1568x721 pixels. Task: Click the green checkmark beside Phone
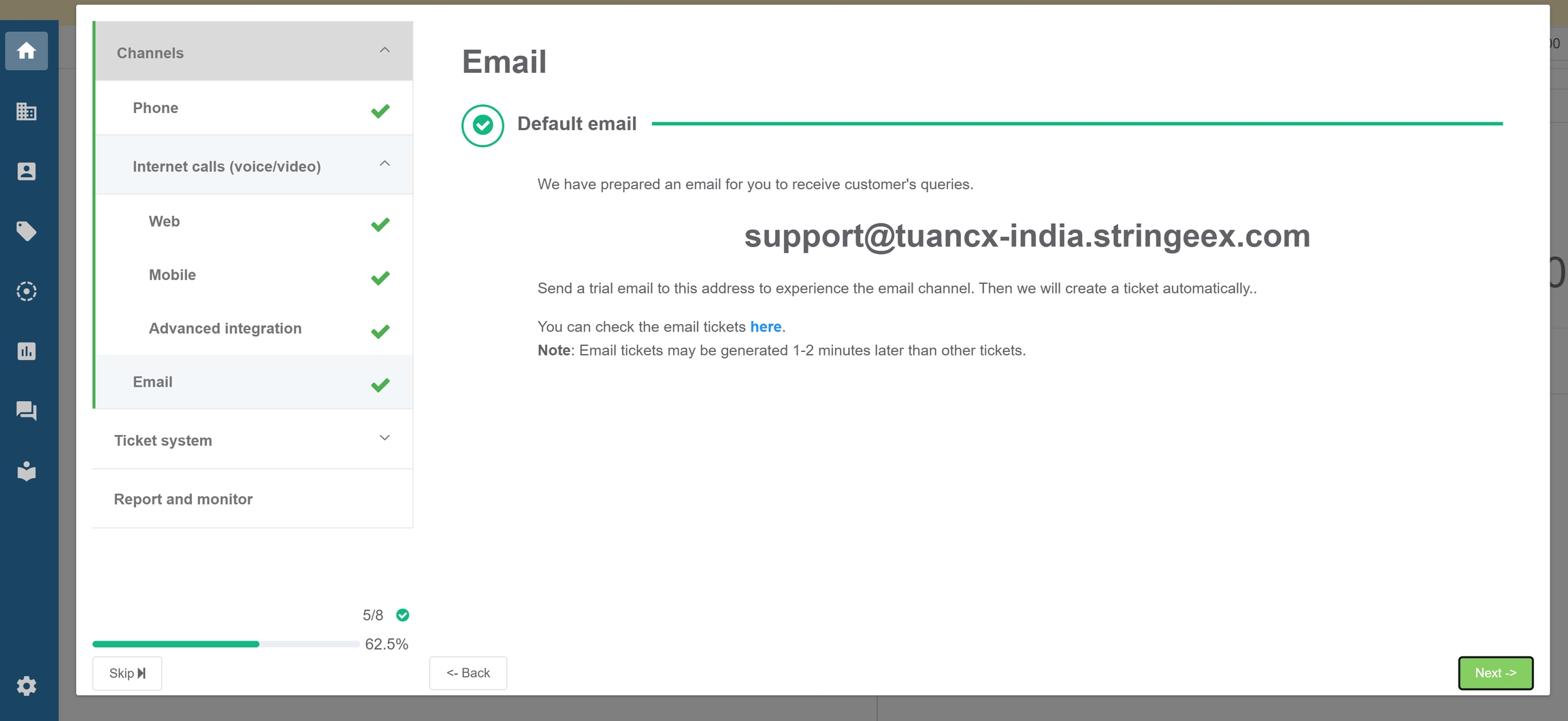pos(380,110)
